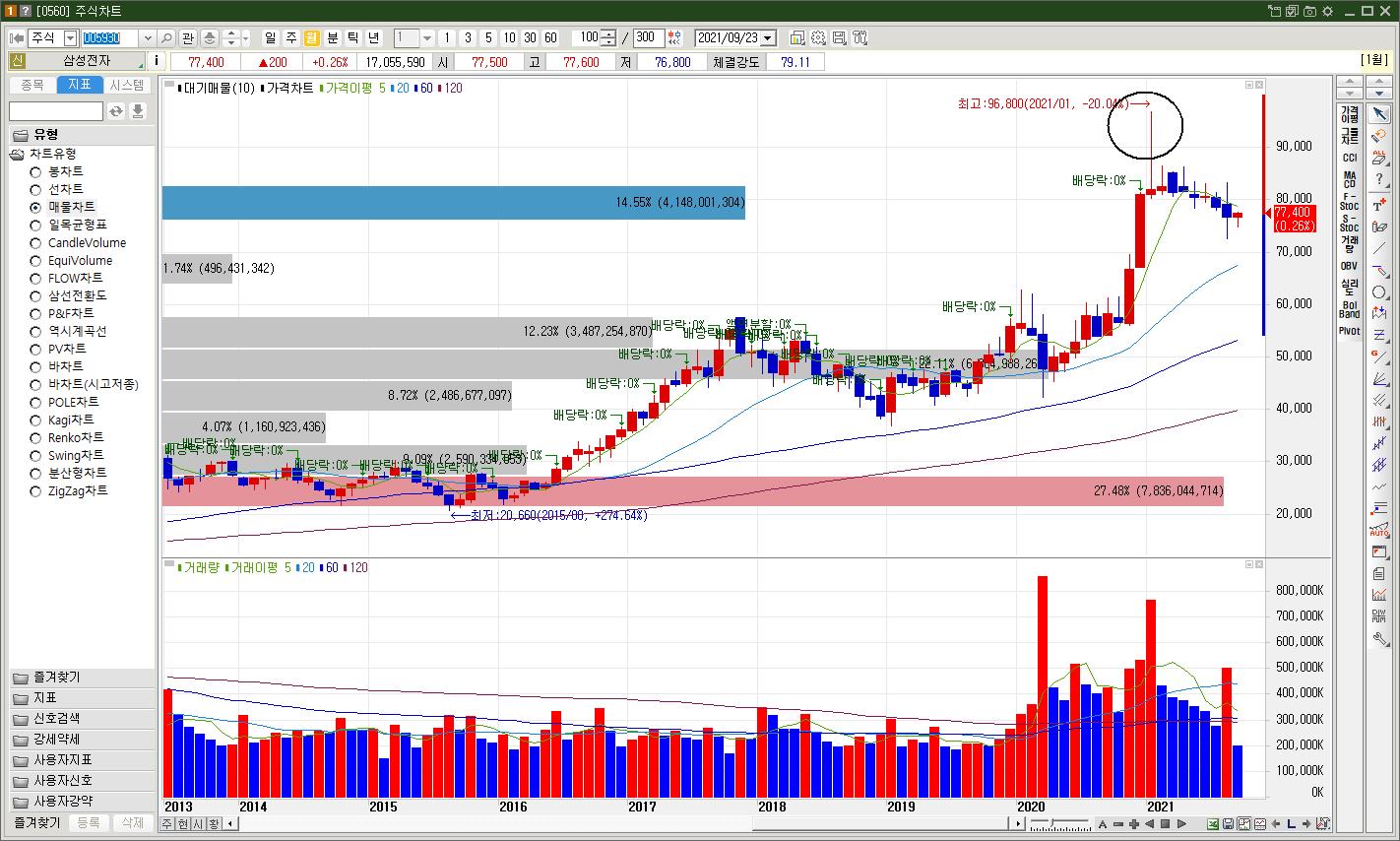Zoom in chart with plus icon
This screenshot has height=841, width=1400.
click(1133, 824)
